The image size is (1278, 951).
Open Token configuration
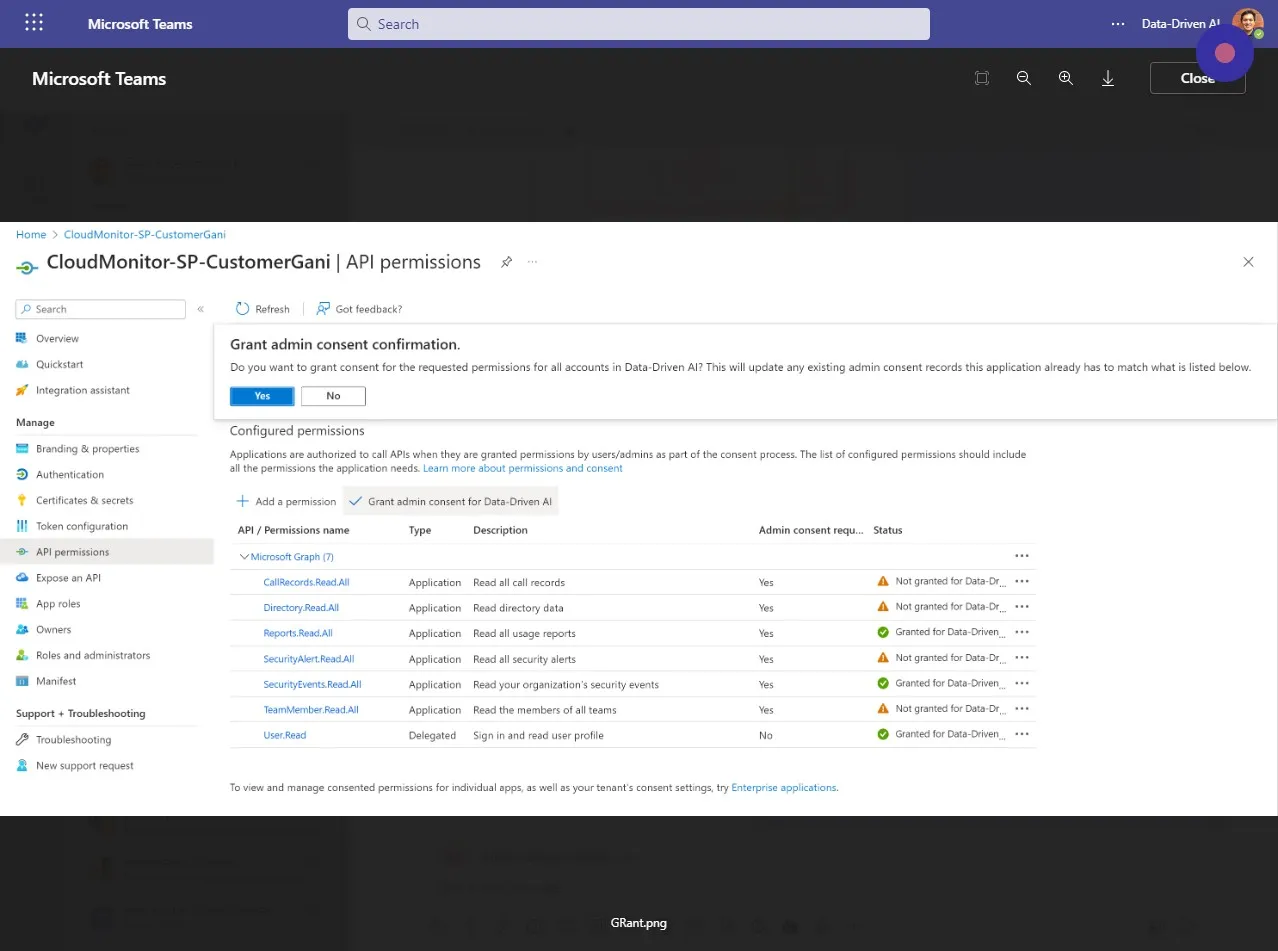click(x=82, y=527)
